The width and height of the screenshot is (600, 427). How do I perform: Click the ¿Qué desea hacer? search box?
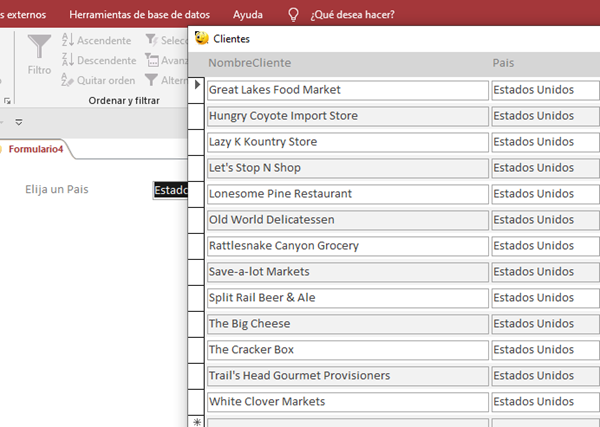point(352,15)
